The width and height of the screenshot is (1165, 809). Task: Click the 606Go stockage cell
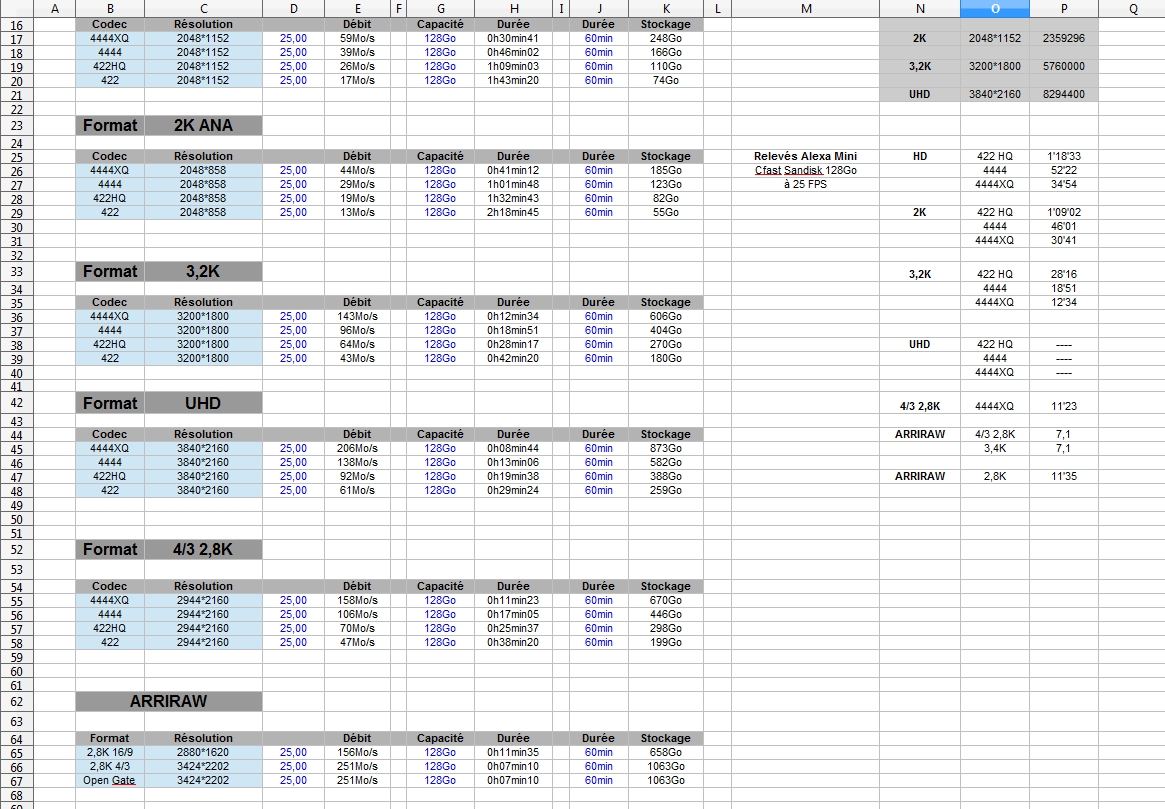tap(666, 316)
